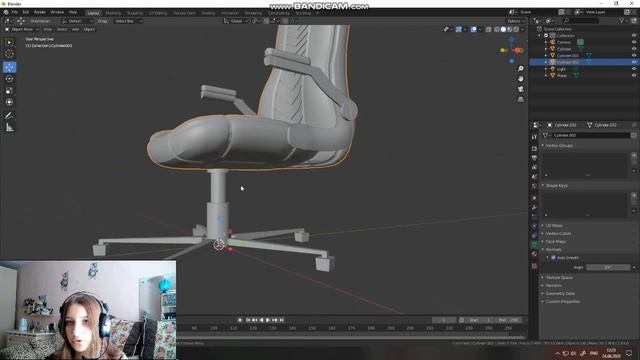Click the red X axis on gizmo
The height and width of the screenshot is (360, 640).
(518, 50)
